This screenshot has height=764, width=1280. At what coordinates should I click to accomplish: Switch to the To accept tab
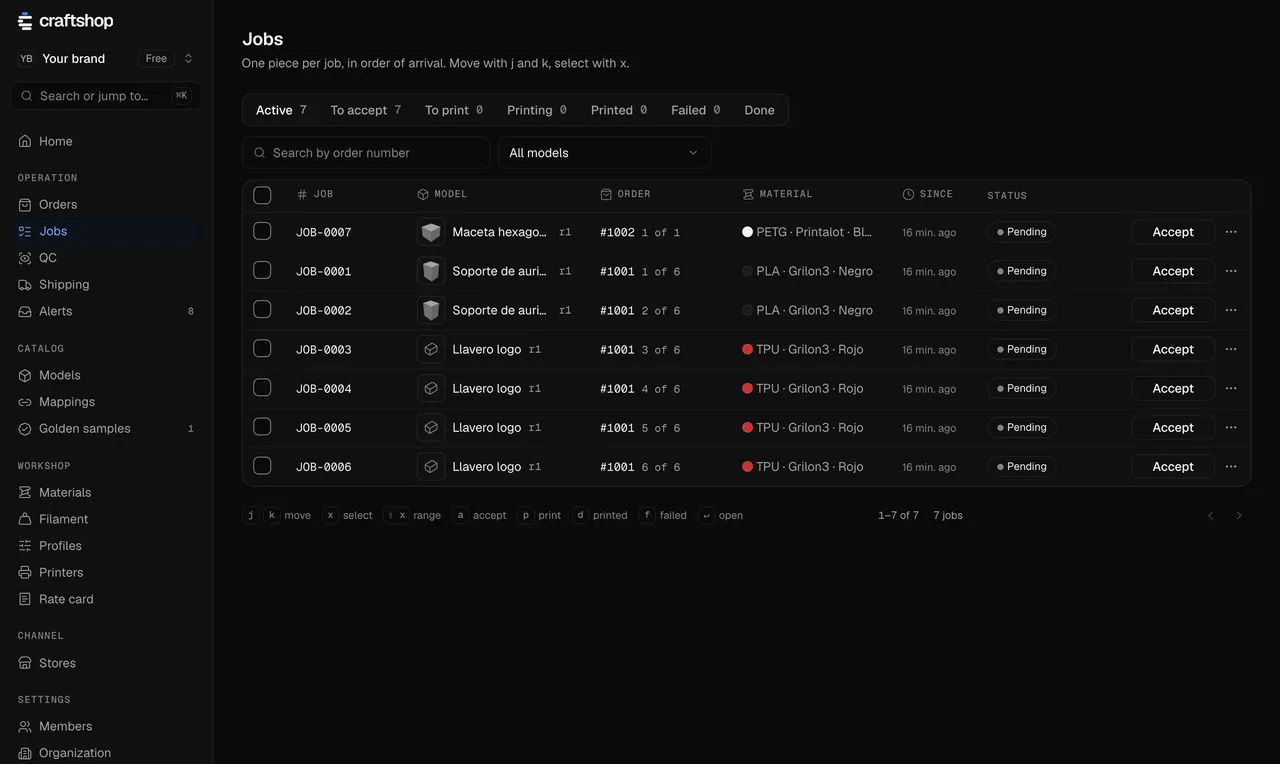click(366, 110)
